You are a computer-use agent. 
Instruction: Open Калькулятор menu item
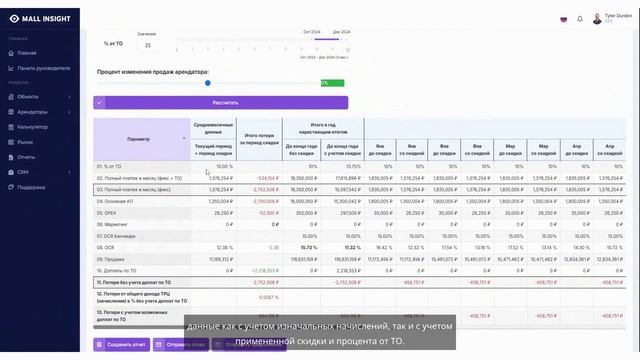point(33,127)
